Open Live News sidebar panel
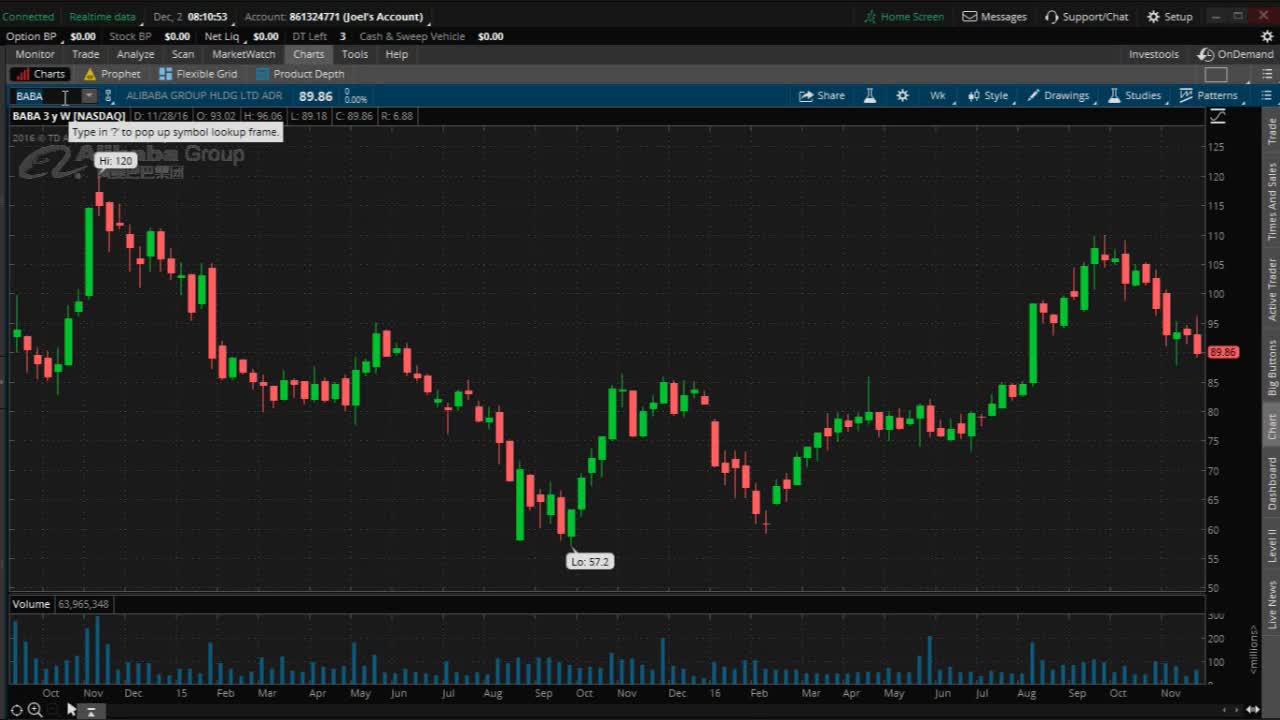Screen dimensions: 1280x720 coord(1272,604)
